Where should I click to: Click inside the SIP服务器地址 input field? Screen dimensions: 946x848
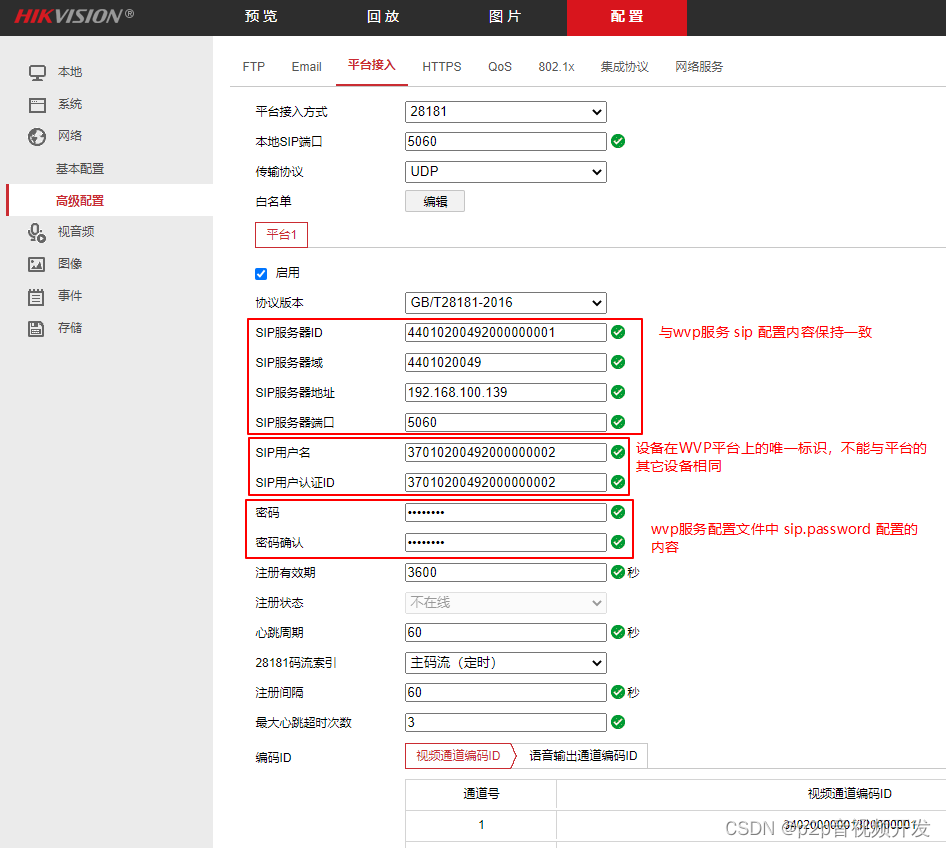505,392
